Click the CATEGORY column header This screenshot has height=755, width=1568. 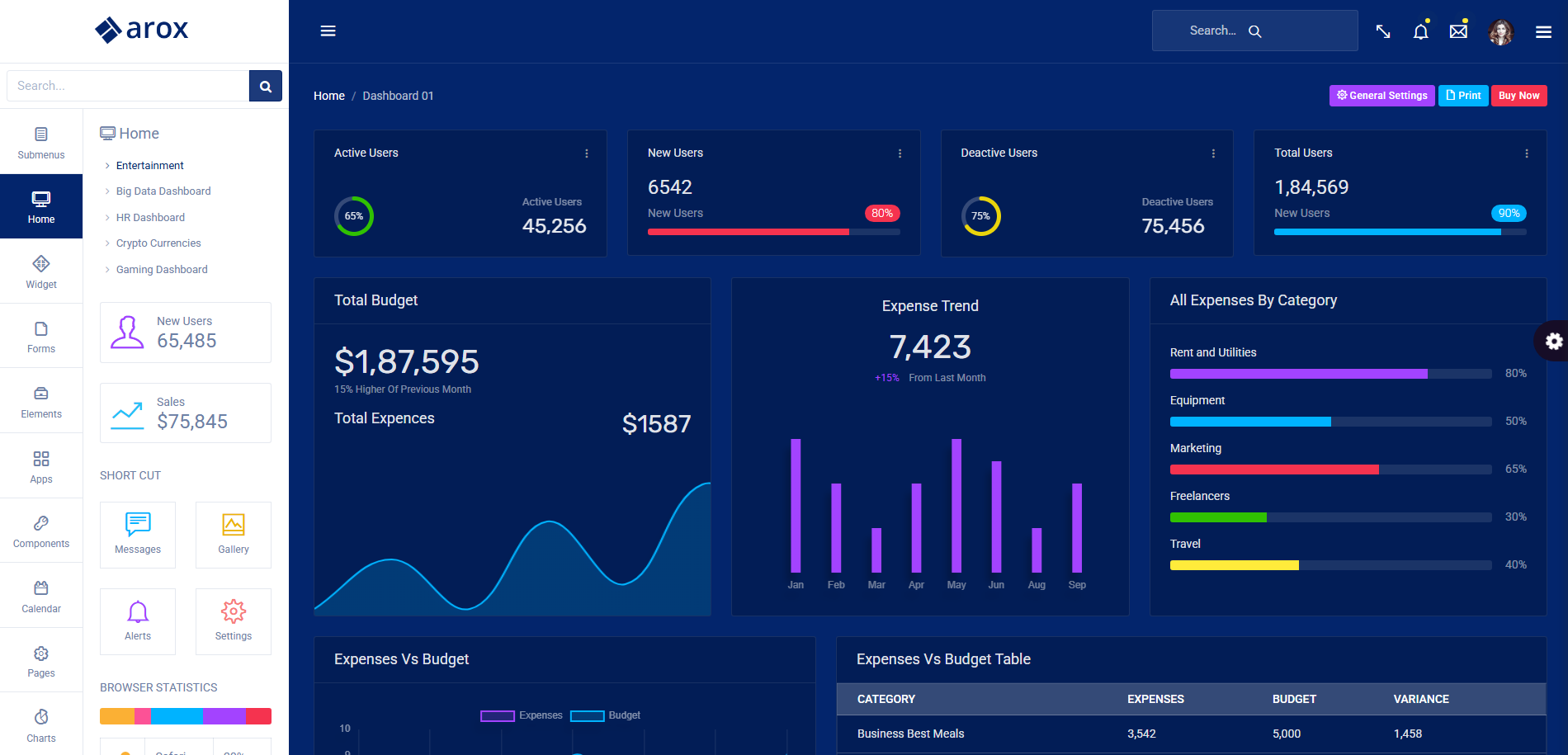pos(886,699)
